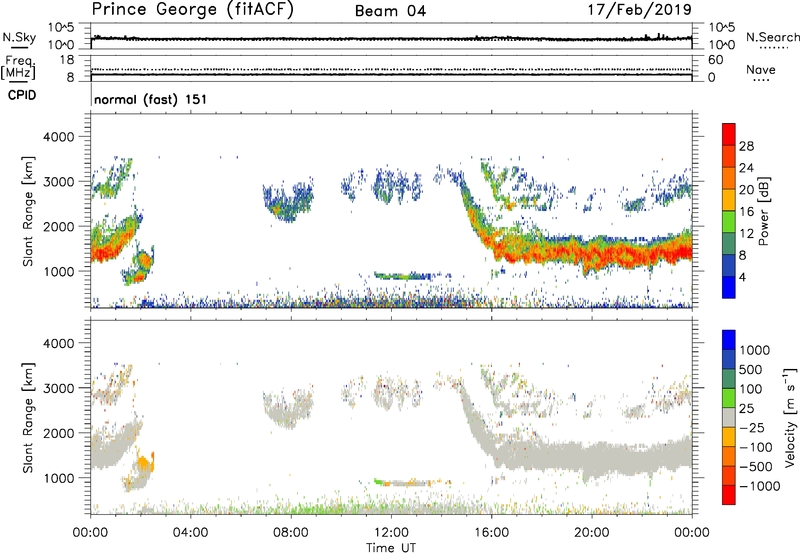Click the 'normal (fast) 151' mode text
Screen dimensions: 800x554
click(151, 99)
